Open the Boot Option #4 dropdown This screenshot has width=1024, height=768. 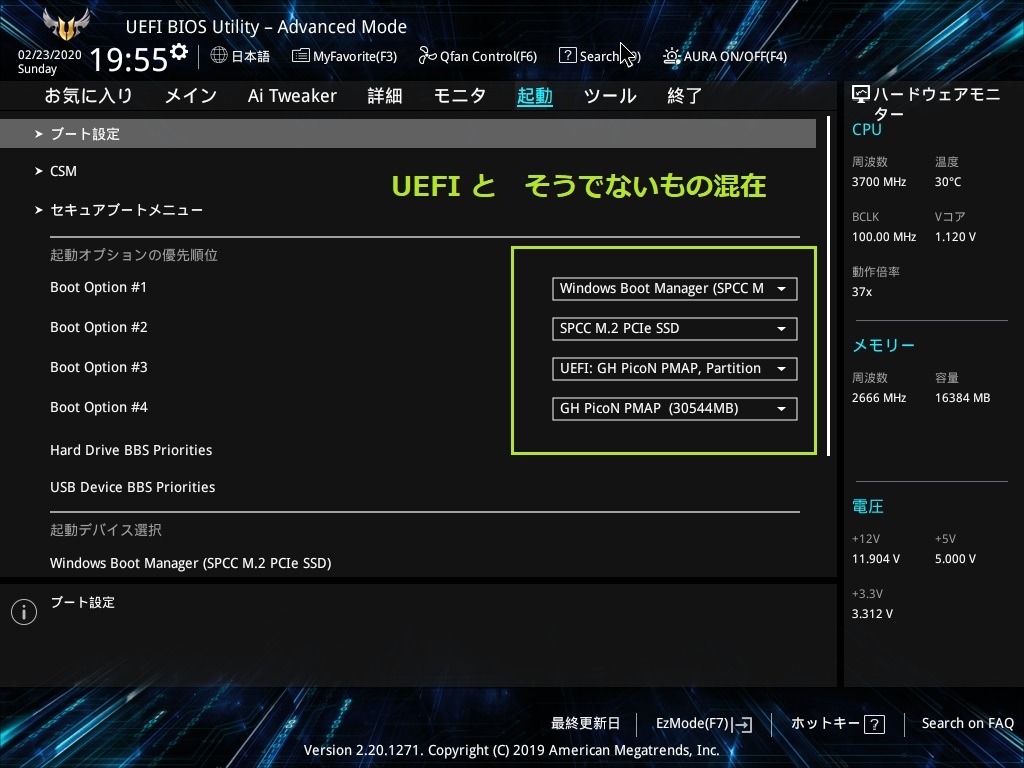pyautogui.click(x=675, y=409)
